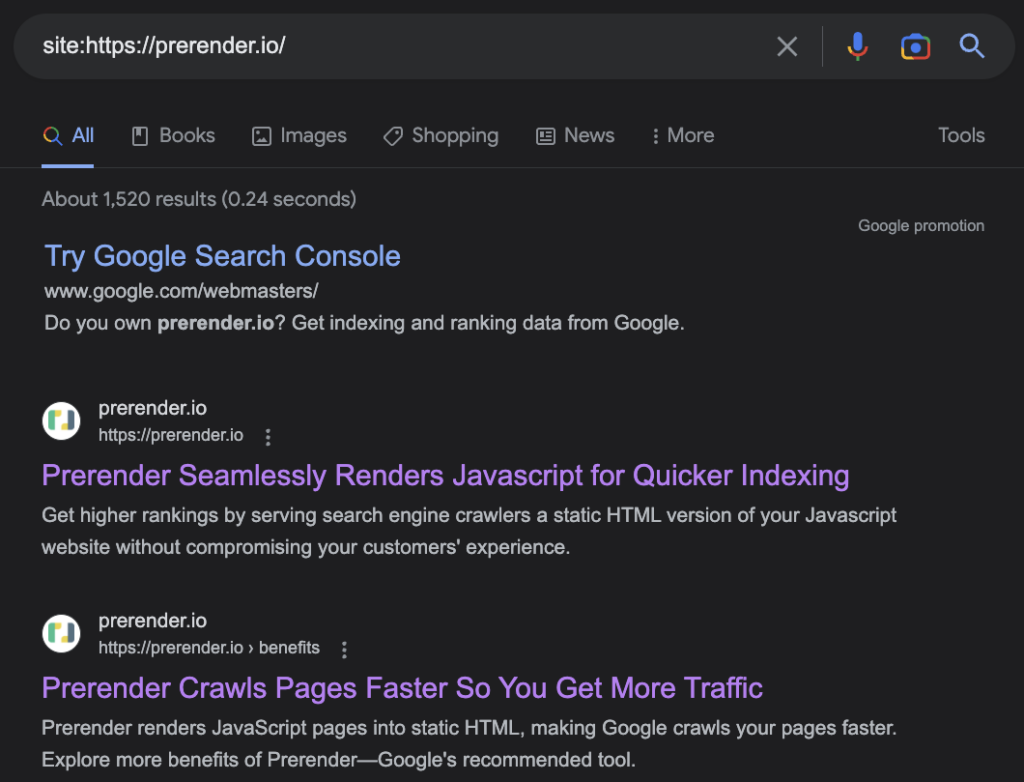Submit the search using the magnifier icon
Viewport: 1024px width, 782px height.
pyautogui.click(x=972, y=46)
